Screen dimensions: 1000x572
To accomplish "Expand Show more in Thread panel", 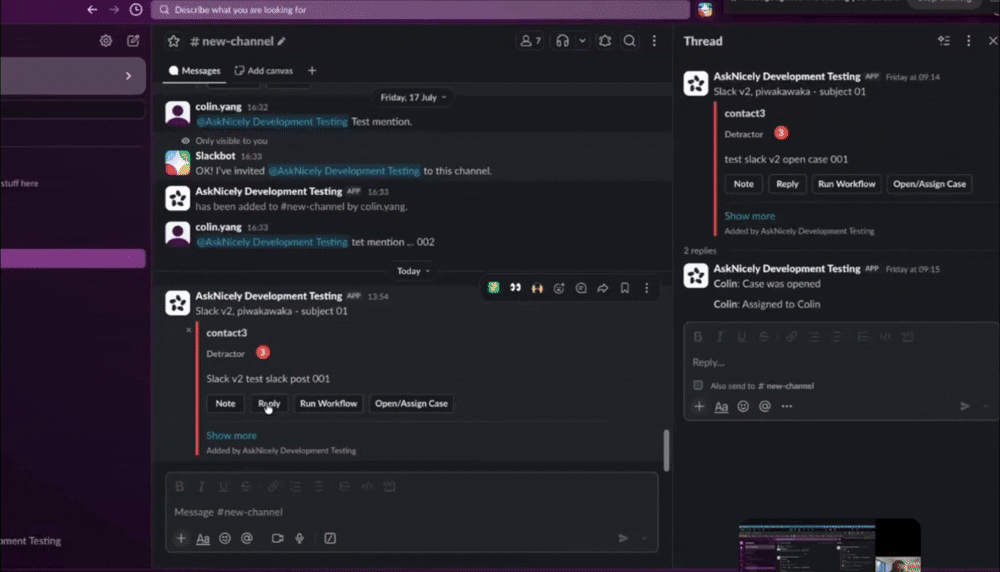I will [x=750, y=216].
